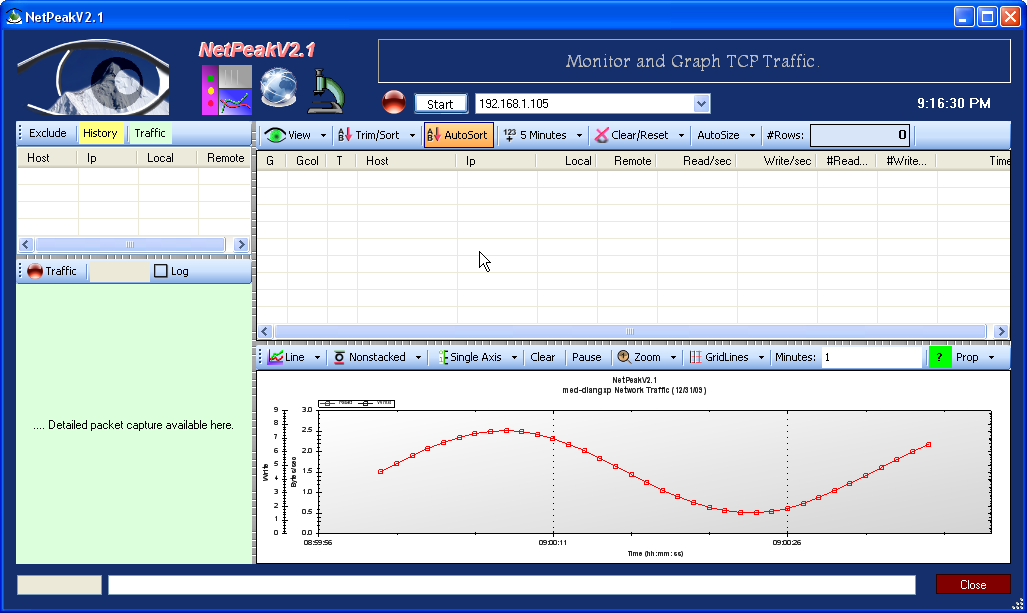Select the Line graph type button
Screen dimensions: 1027x613
click(x=287, y=357)
